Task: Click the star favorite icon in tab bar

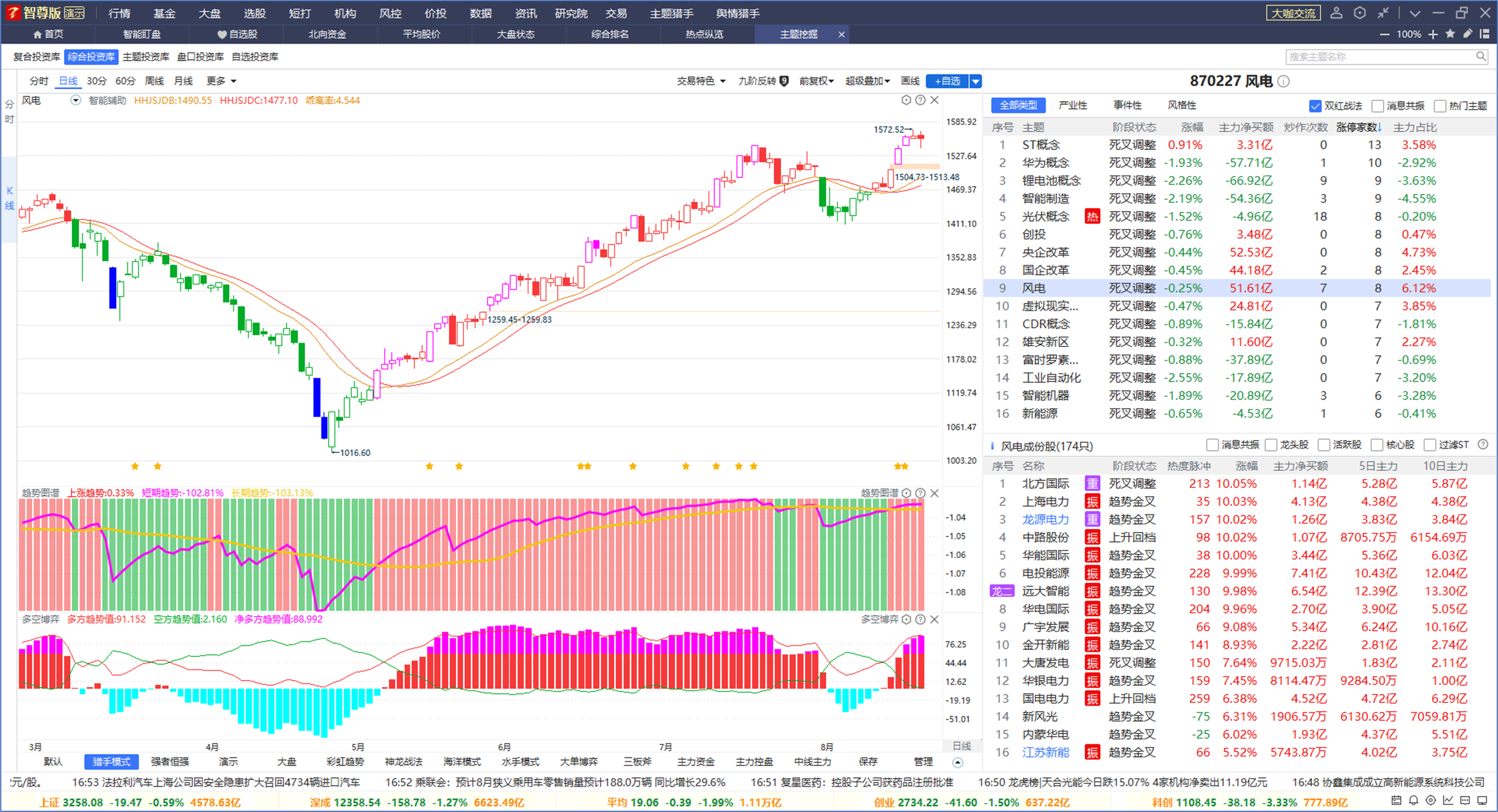Action: [1450, 34]
